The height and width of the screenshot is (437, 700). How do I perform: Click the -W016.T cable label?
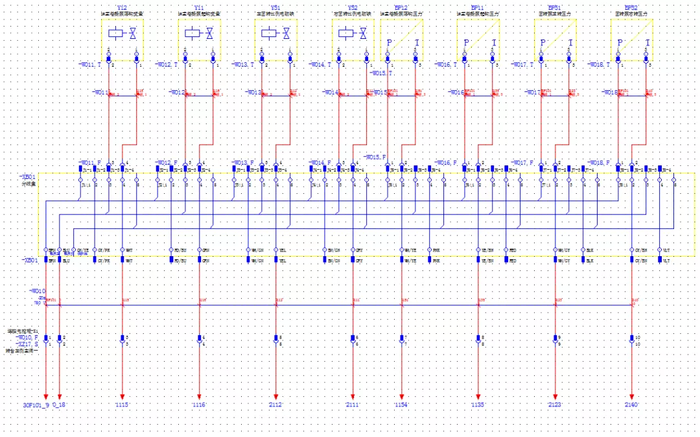coord(444,64)
